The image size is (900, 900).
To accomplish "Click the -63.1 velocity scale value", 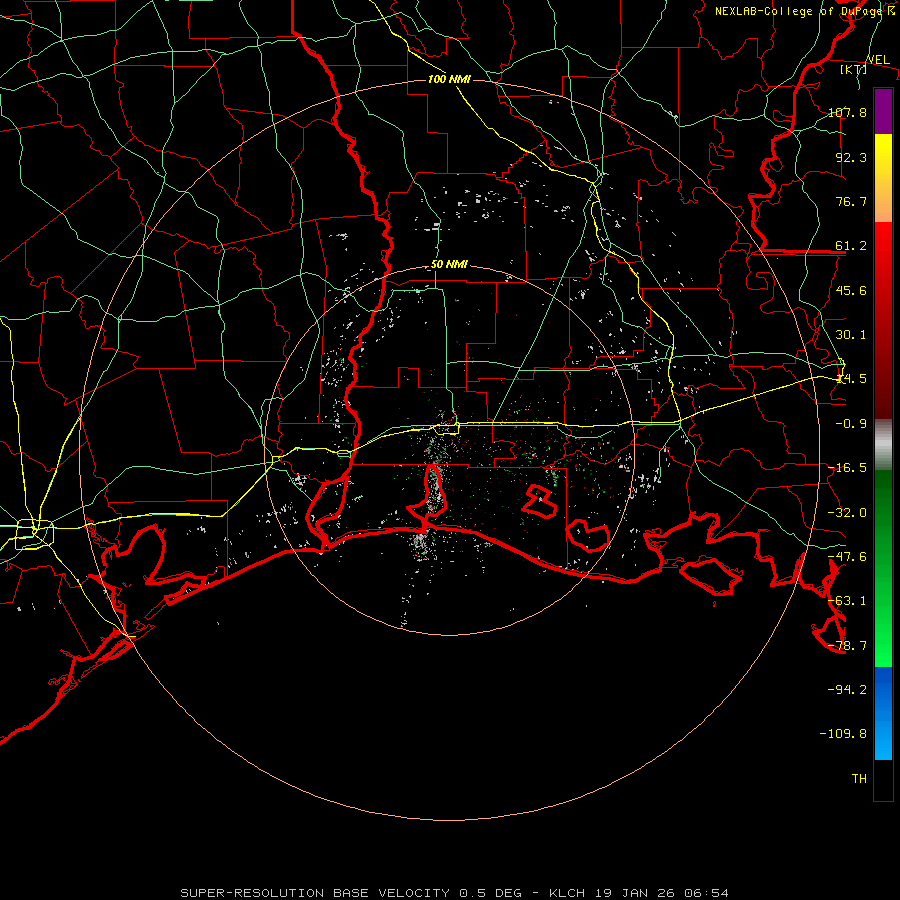I will pyautogui.click(x=847, y=601).
